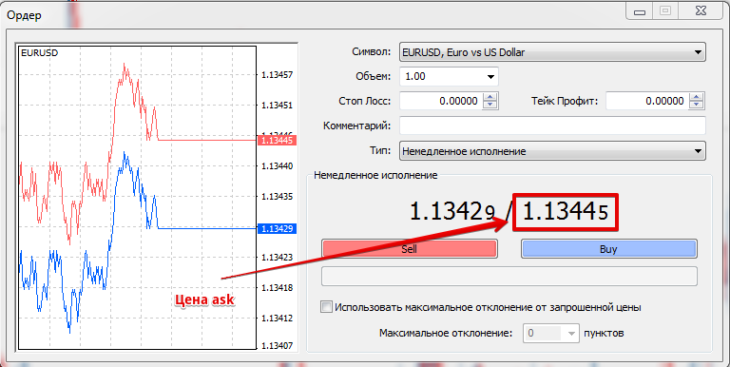Decrease Тейк Профит with down arrow
730x367 pixels.
pos(697,105)
